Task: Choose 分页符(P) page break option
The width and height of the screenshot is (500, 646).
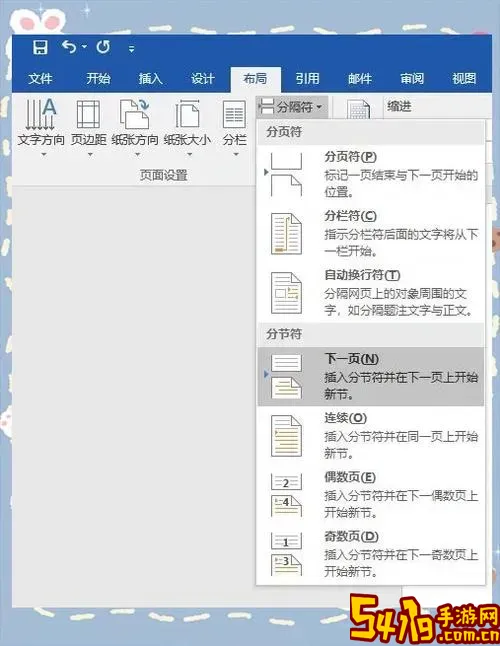Action: point(371,174)
